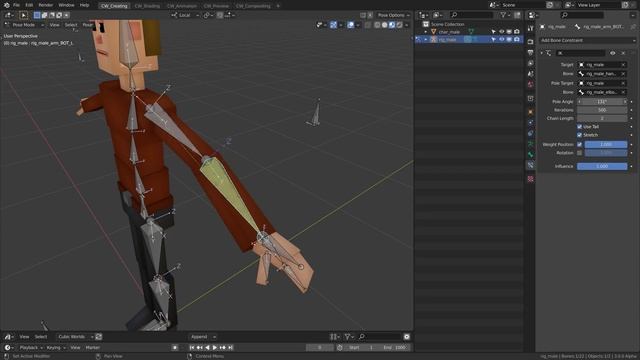This screenshot has height=360, width=640.
Task: Open the Blender logo menu
Action: pyautogui.click(x=6, y=5)
